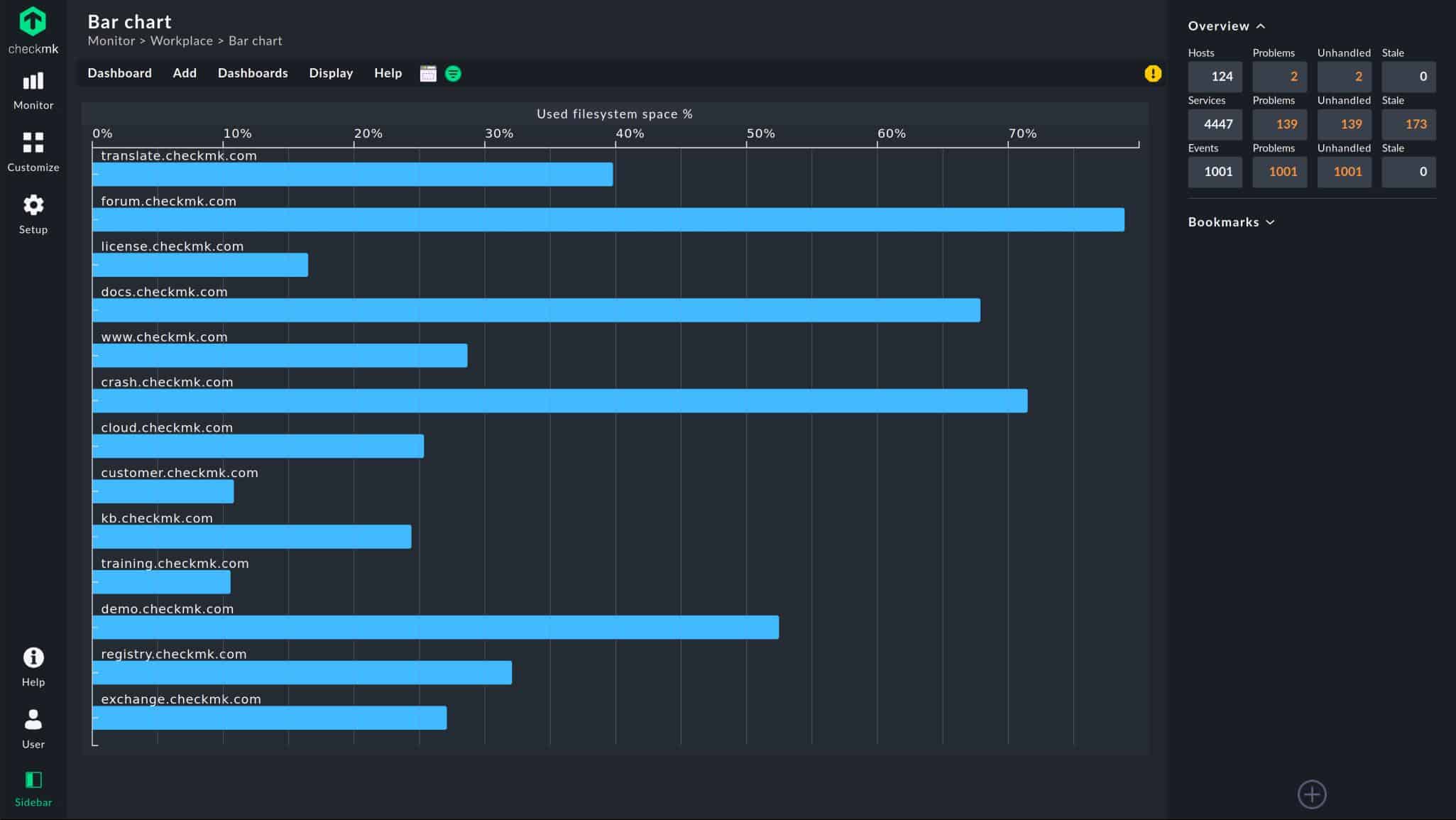Open the Monitor menu
This screenshot has width=1456, height=820.
click(x=33, y=91)
